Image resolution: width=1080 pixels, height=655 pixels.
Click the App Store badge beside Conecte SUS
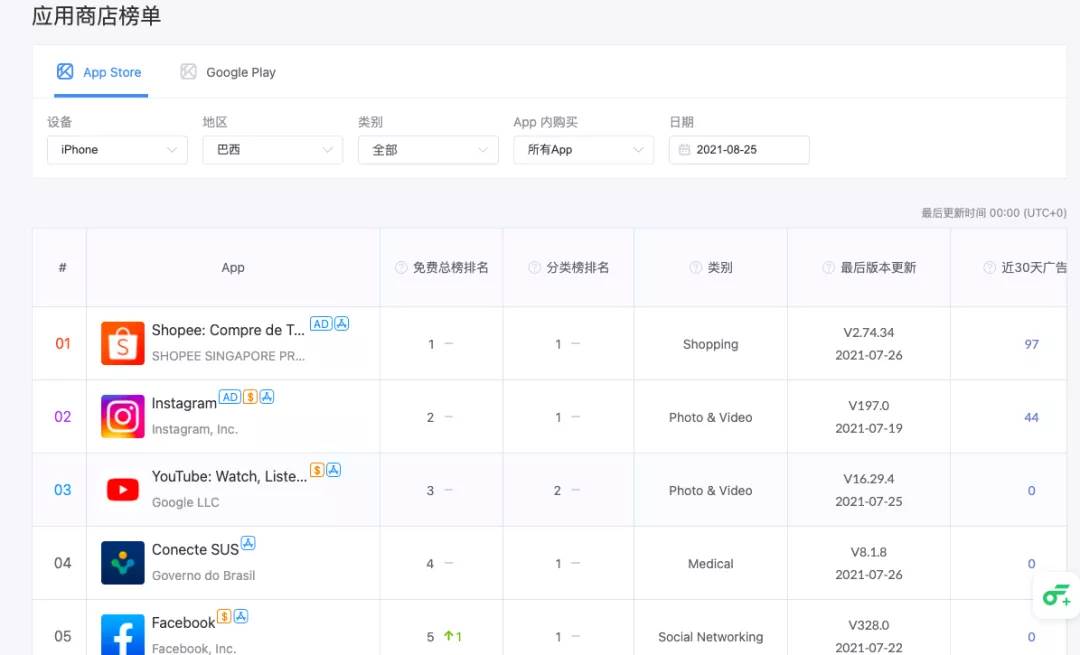248,543
